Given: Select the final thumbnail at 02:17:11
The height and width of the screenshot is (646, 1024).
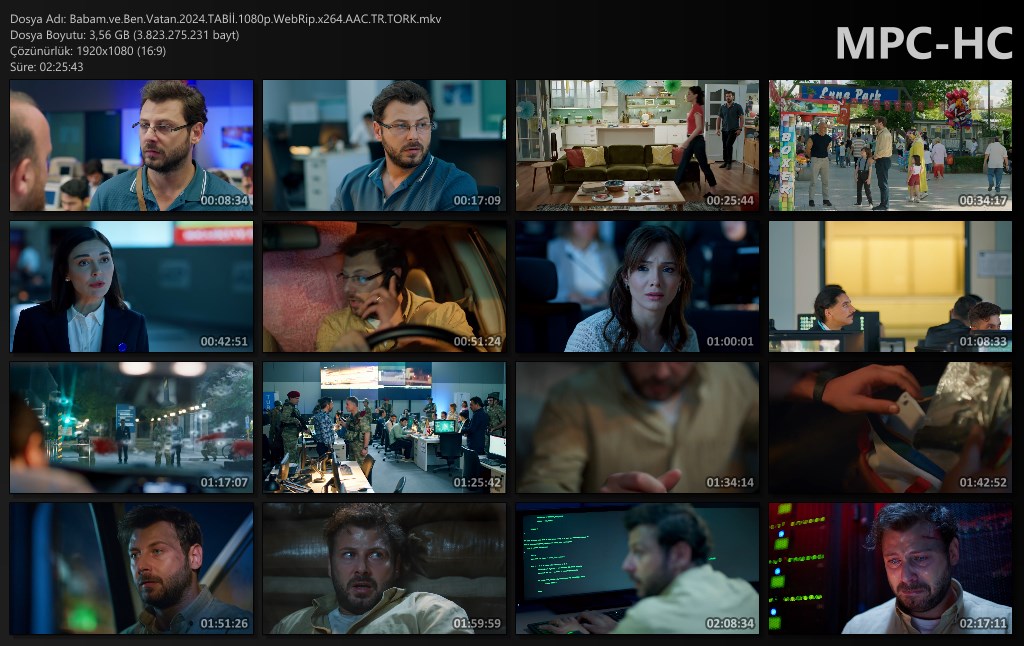Looking at the screenshot, I should [x=890, y=569].
